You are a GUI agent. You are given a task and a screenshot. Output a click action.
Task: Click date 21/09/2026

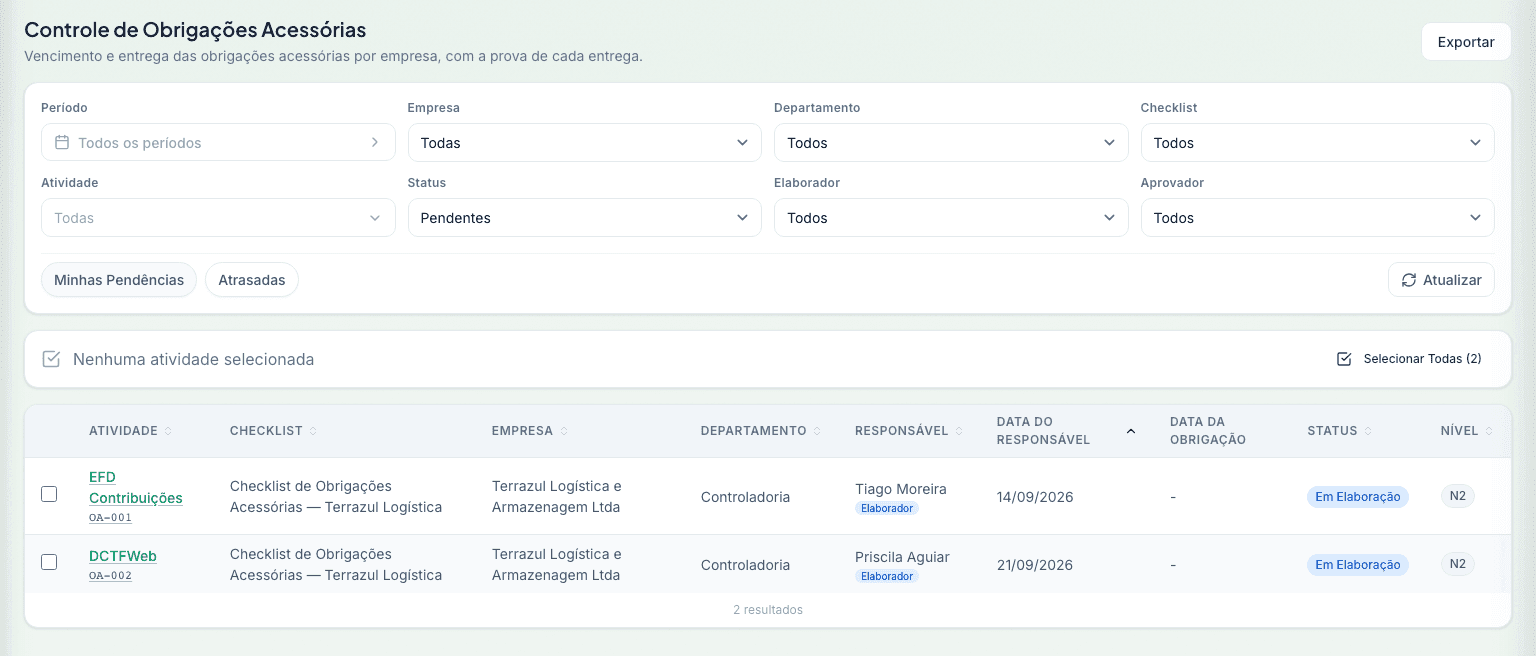pyautogui.click(x=1035, y=565)
